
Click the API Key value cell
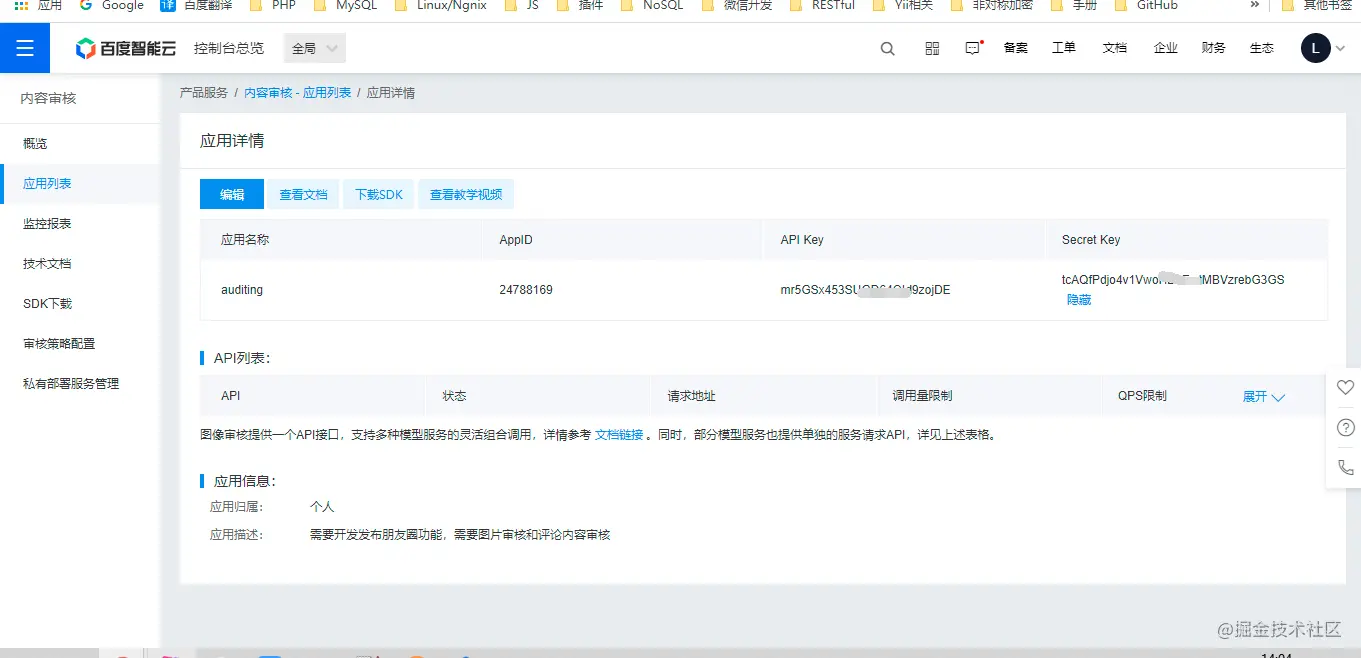coord(865,290)
